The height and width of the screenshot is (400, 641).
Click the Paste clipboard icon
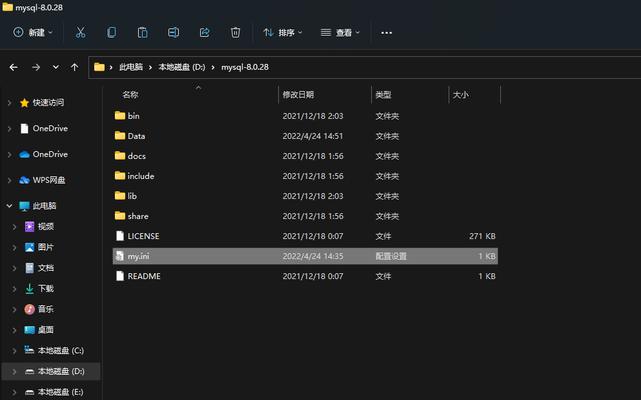(x=142, y=32)
